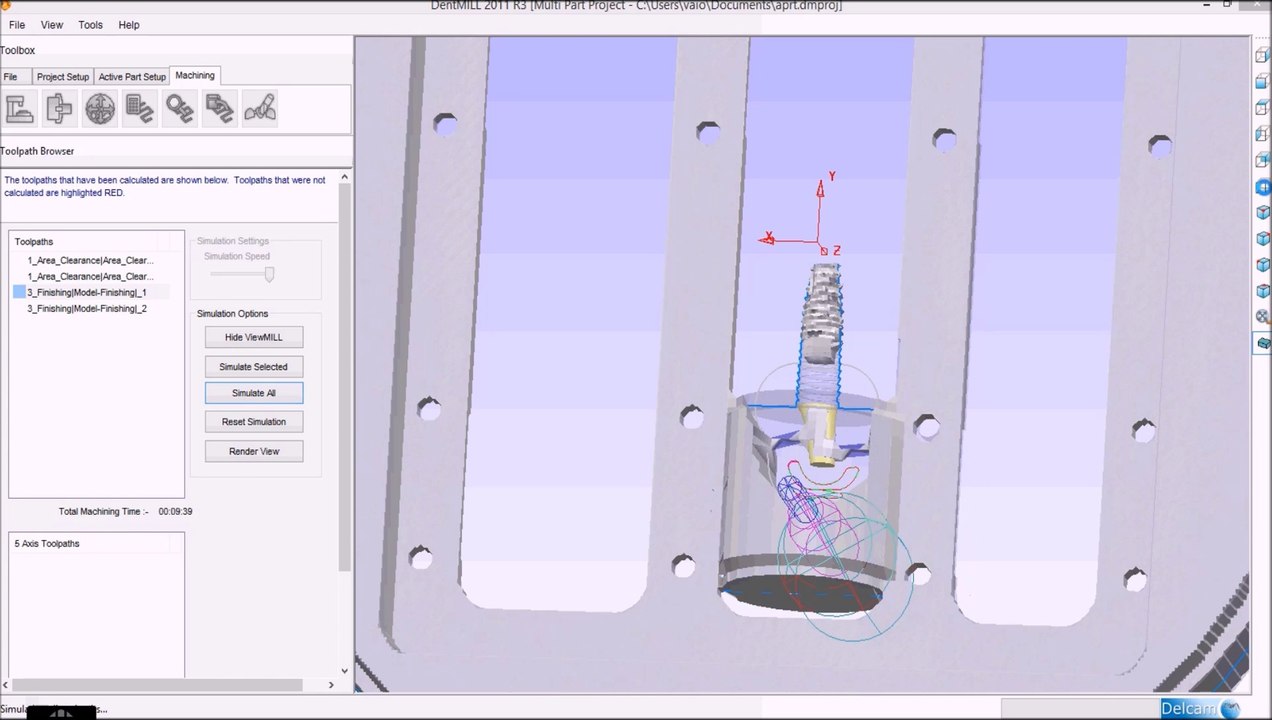Click the toolbox vertical scrollbar down arrow
This screenshot has height=720, width=1272.
(345, 671)
